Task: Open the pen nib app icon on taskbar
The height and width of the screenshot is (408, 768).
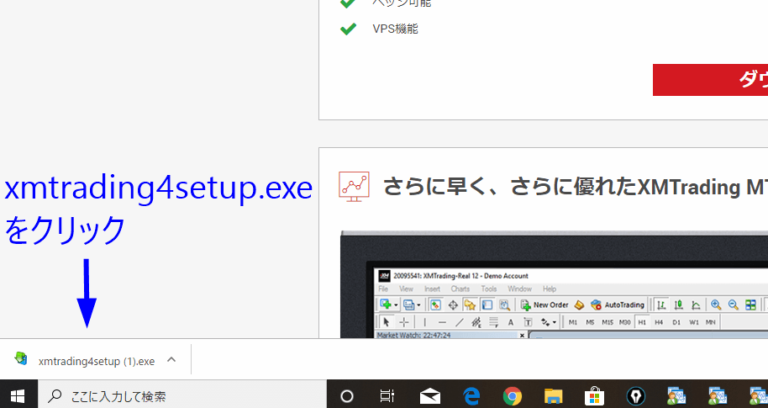Action: 636,396
